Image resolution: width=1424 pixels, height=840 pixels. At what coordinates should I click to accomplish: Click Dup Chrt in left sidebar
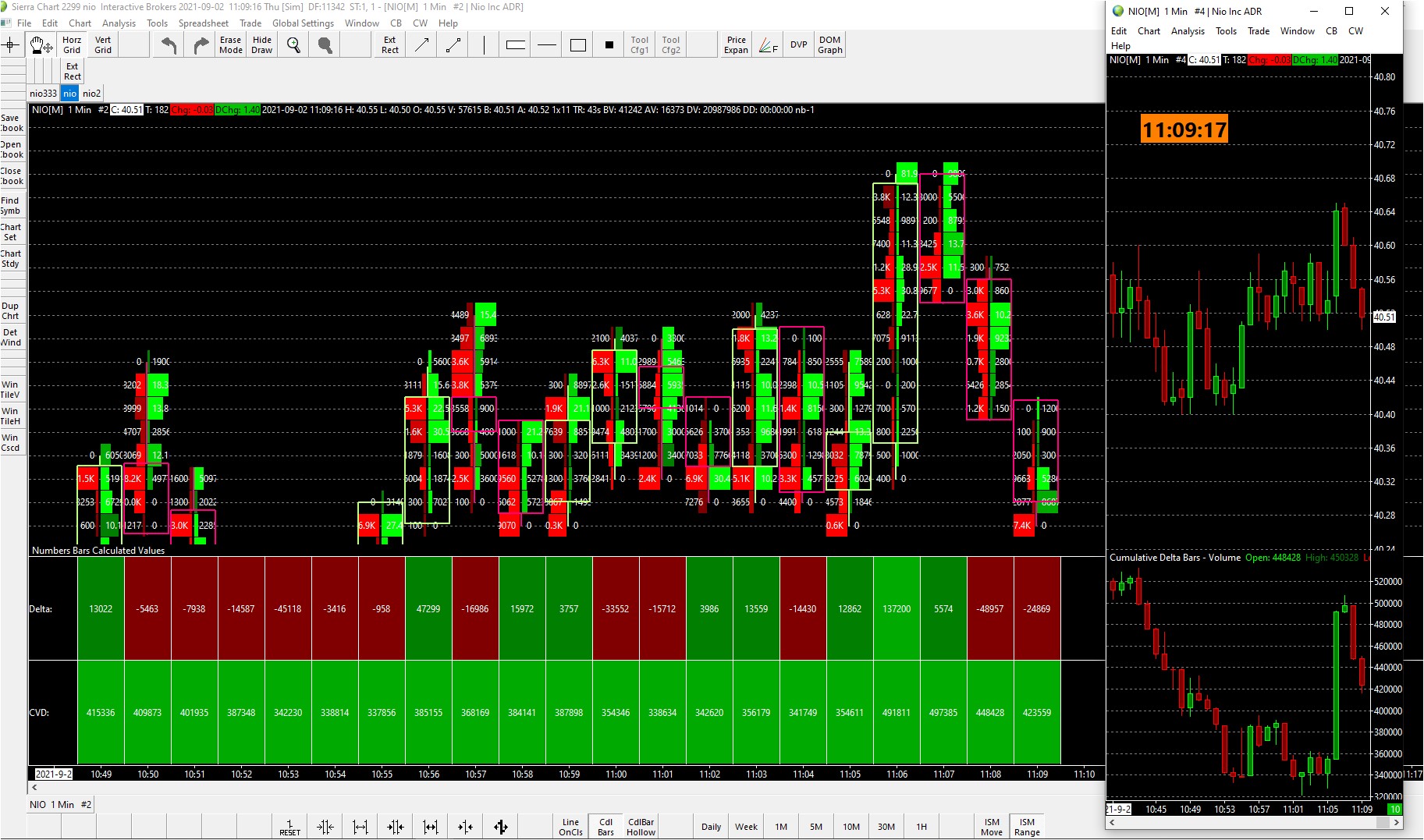(12, 311)
